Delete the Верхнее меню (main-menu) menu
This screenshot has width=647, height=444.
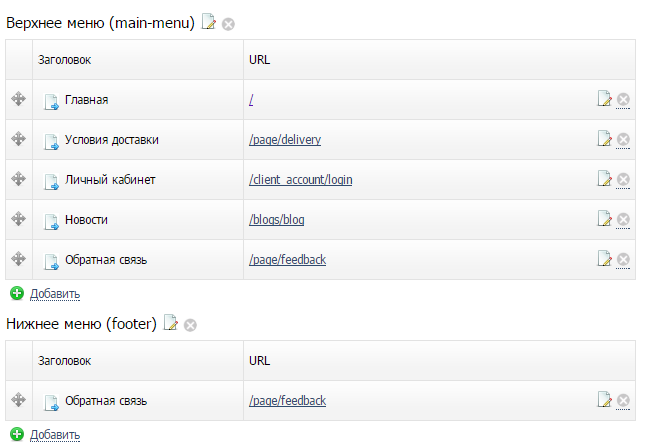tap(228, 24)
